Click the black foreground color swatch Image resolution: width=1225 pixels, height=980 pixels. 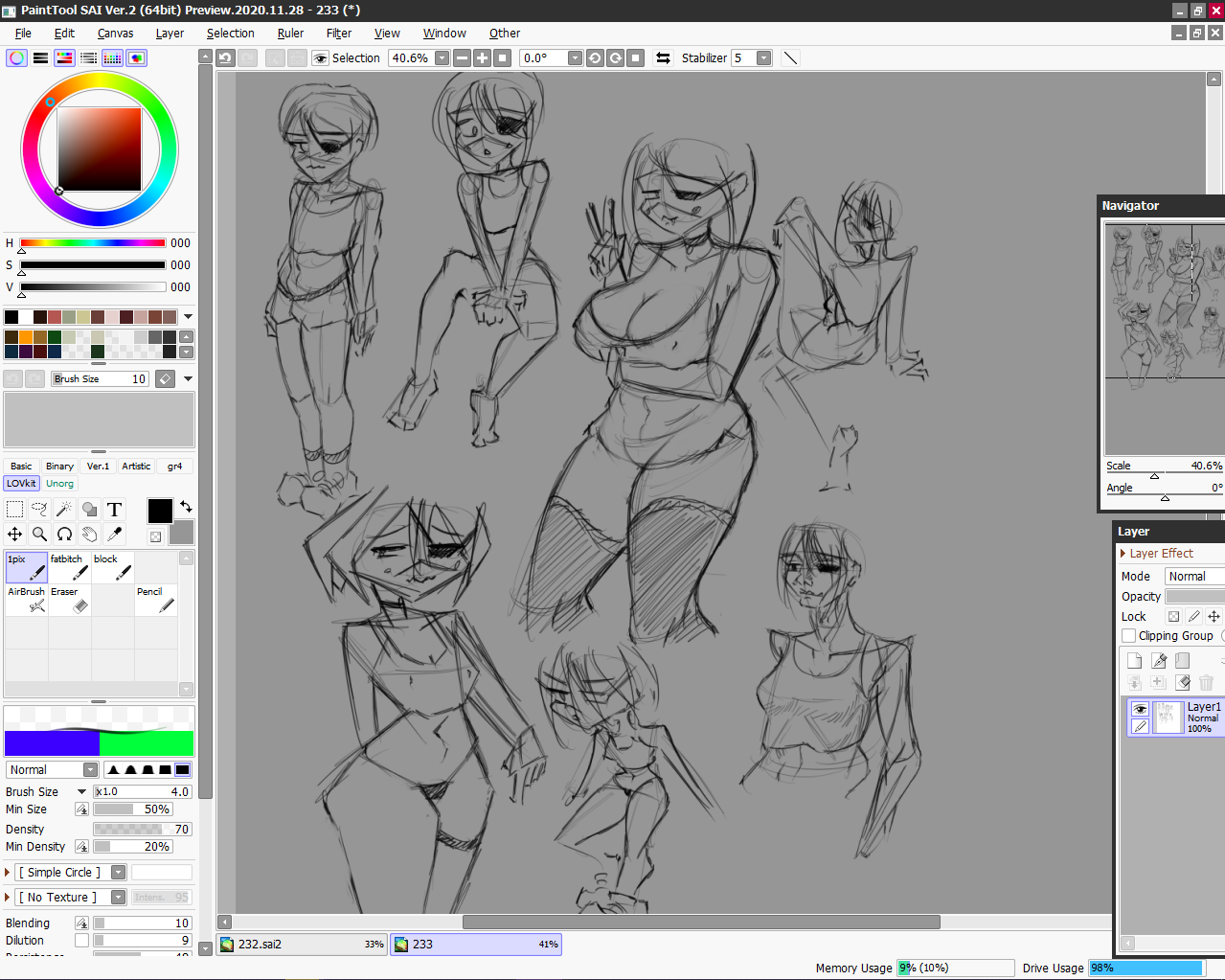click(x=160, y=511)
